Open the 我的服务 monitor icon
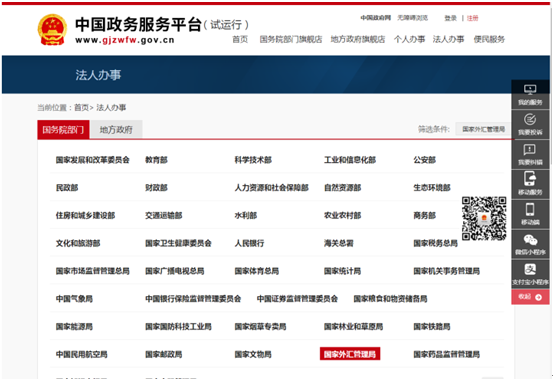Viewport: 553px width, 380px height. click(530, 90)
